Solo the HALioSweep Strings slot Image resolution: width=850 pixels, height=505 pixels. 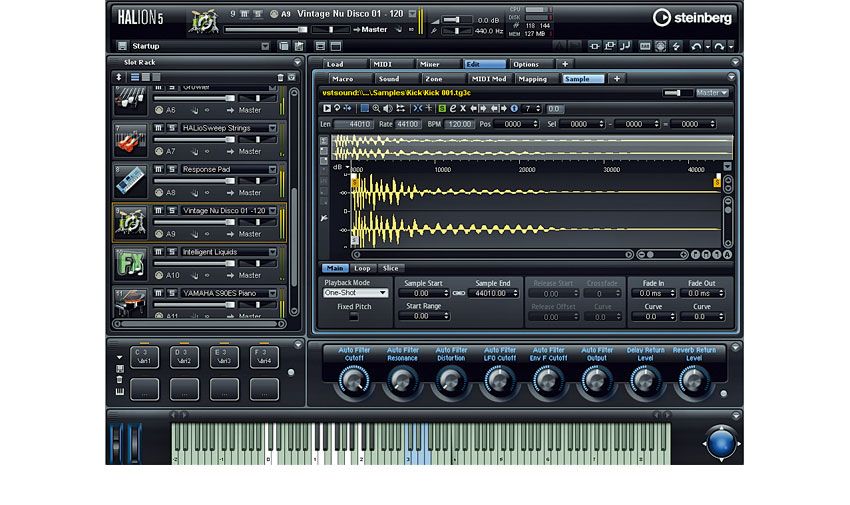click(172, 128)
